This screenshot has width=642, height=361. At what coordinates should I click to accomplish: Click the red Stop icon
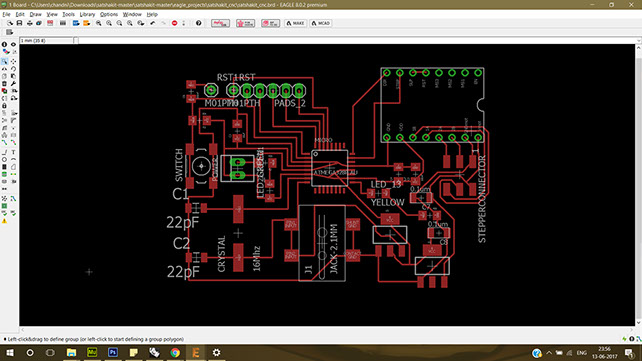pos(174,23)
